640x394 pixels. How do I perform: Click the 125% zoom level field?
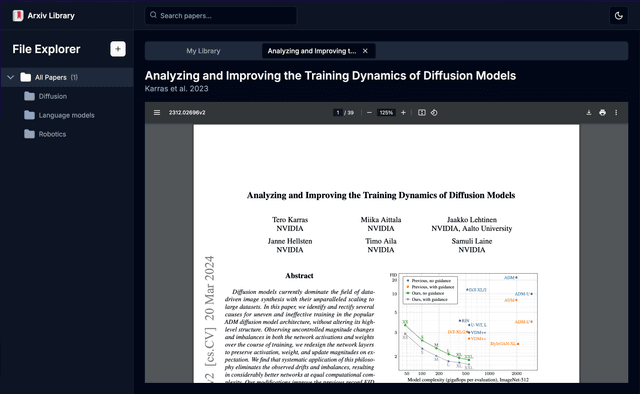point(386,113)
